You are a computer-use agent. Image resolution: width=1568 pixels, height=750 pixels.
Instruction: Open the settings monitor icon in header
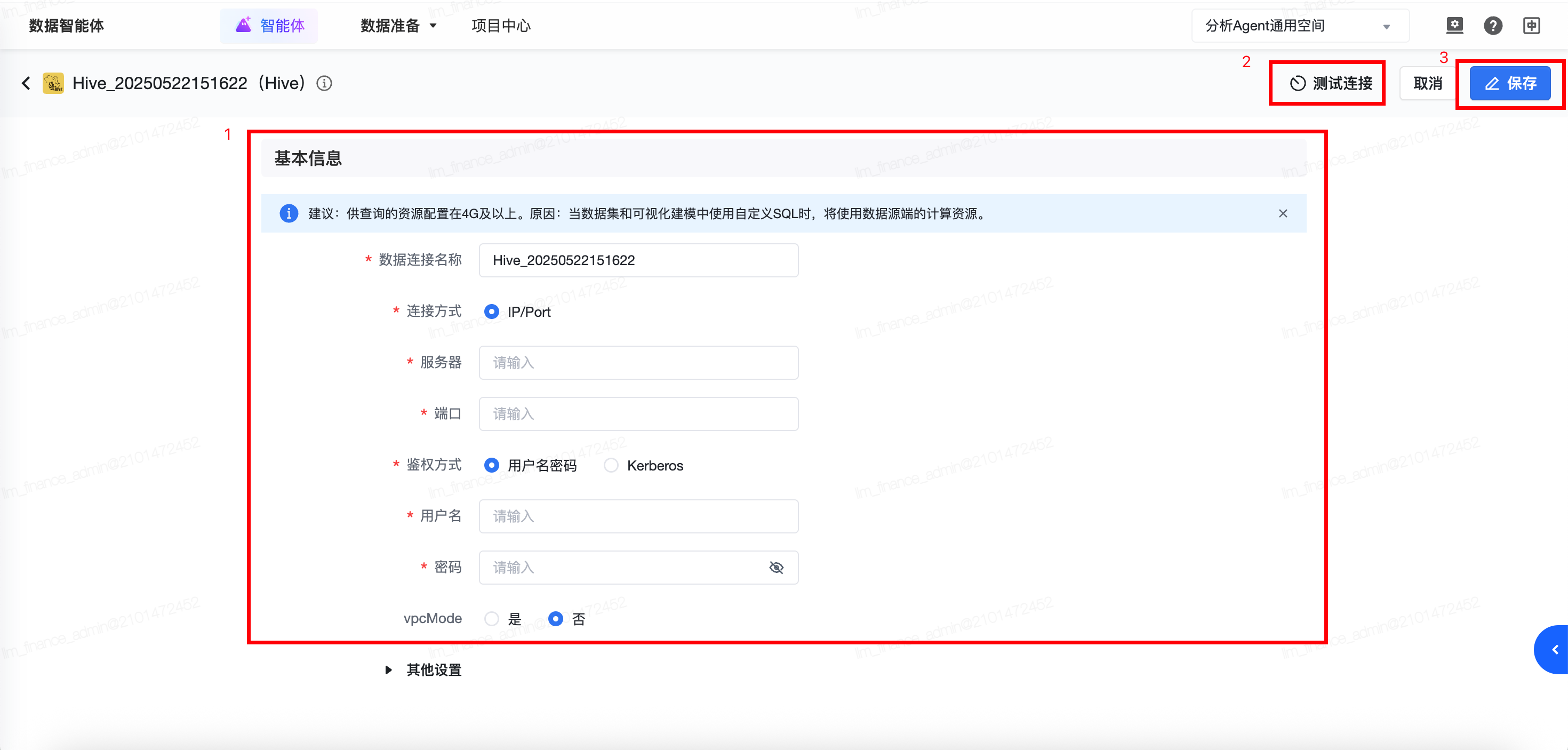(1454, 26)
